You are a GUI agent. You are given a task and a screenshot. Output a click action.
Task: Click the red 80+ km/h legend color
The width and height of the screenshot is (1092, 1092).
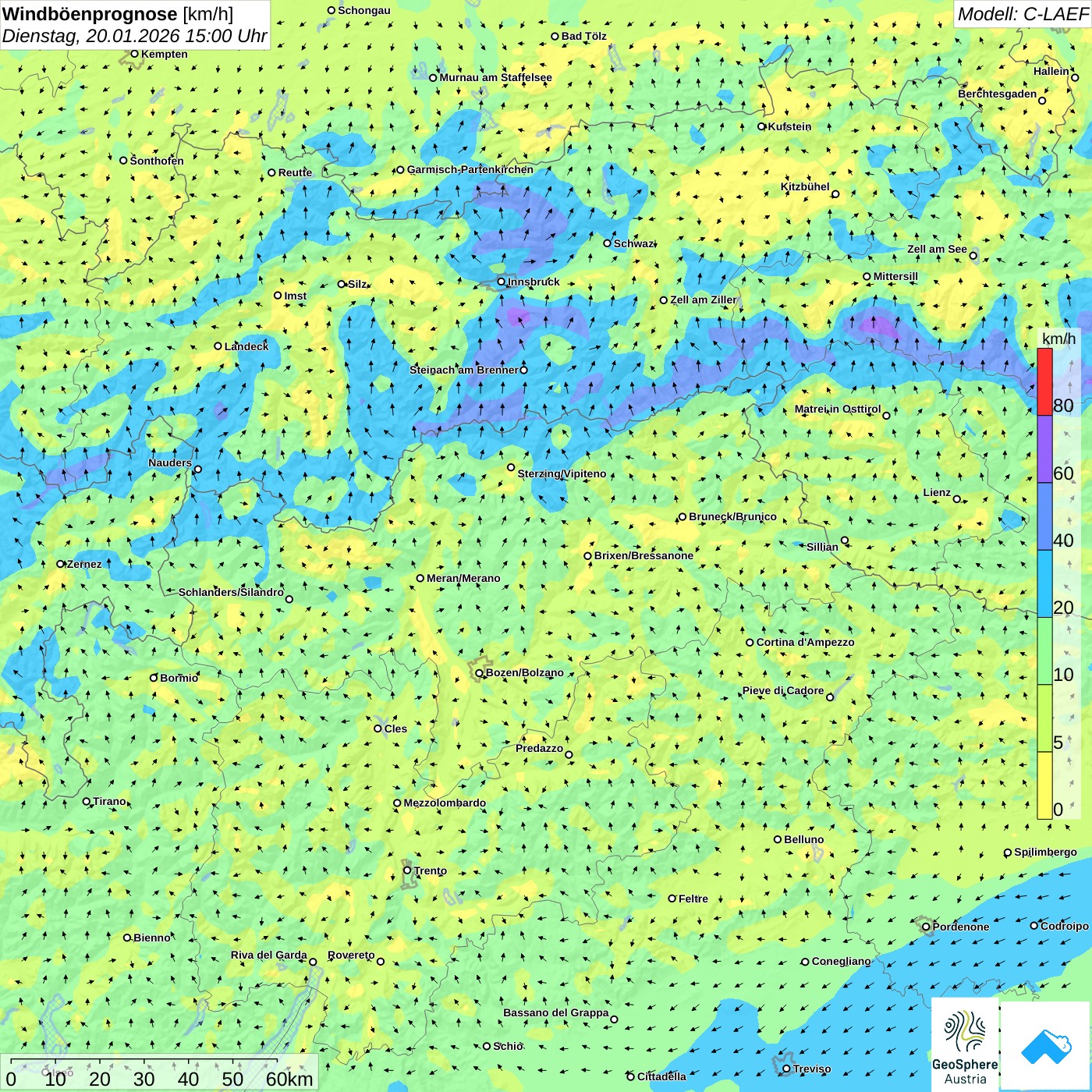(x=1044, y=381)
